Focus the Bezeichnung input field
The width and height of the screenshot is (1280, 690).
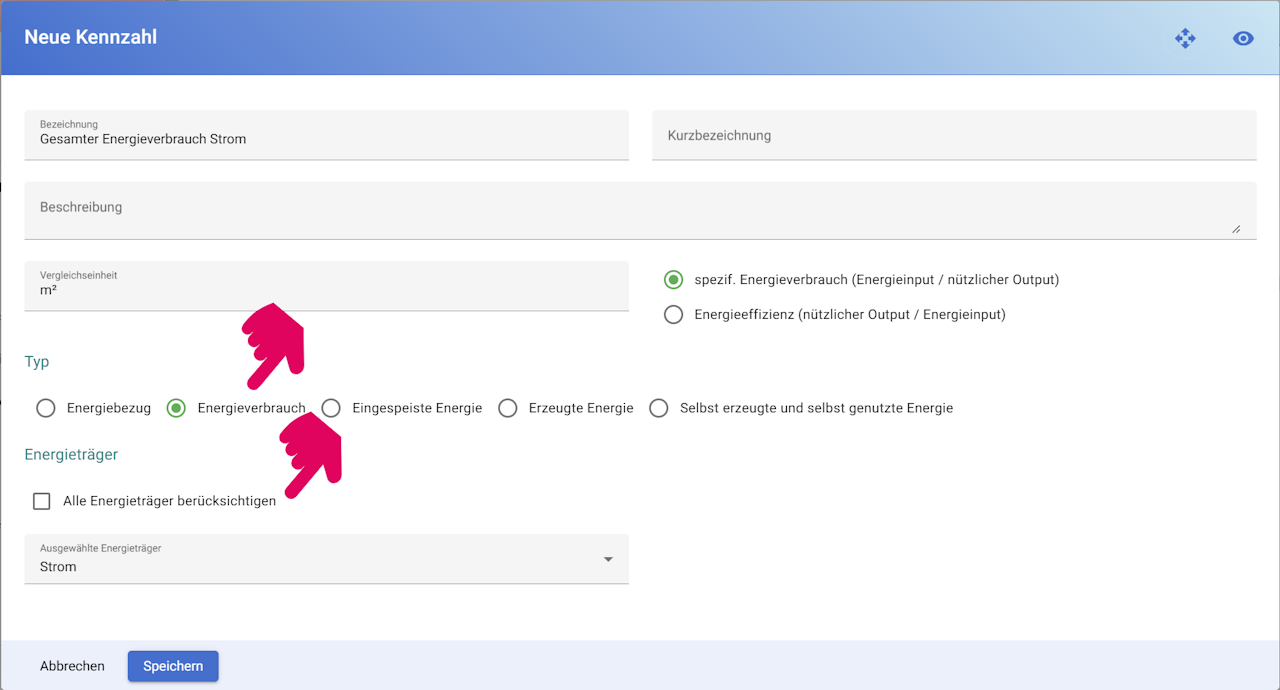[x=327, y=135]
